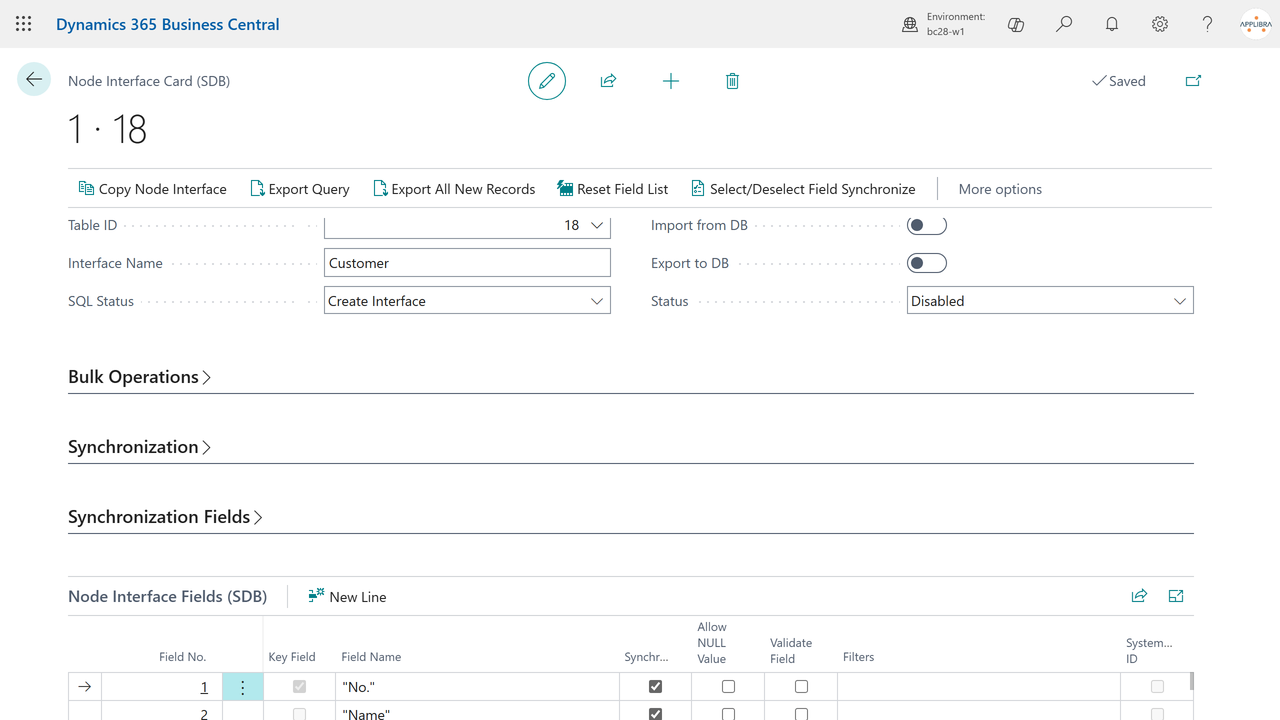Screen dimensions: 1280x720
Task: Click System ID checkbox for "No." row
Action: coord(1157,687)
